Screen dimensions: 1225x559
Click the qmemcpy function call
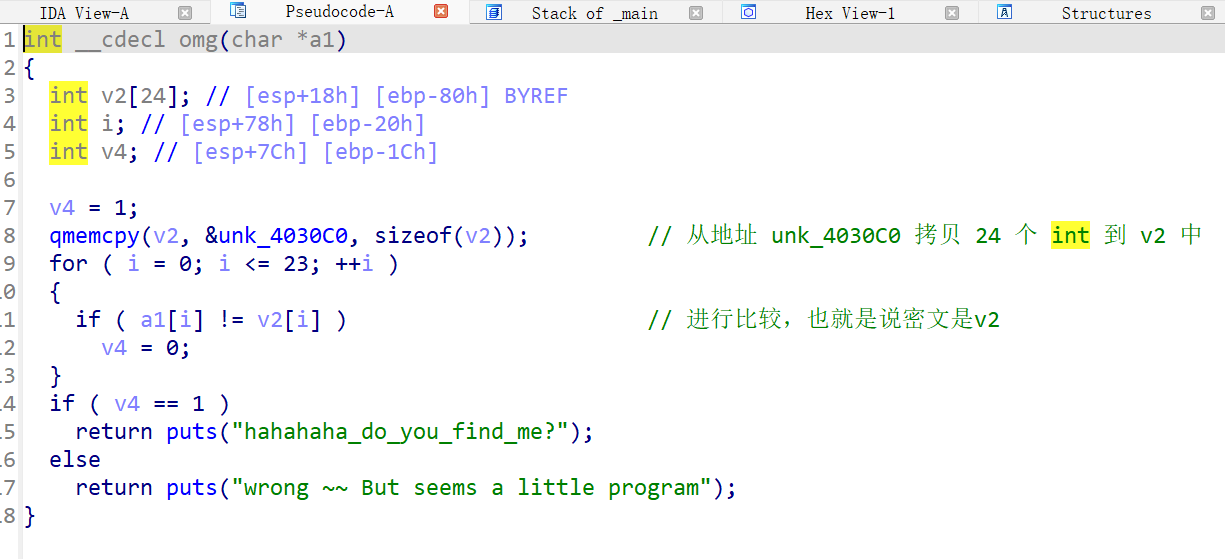[95, 236]
